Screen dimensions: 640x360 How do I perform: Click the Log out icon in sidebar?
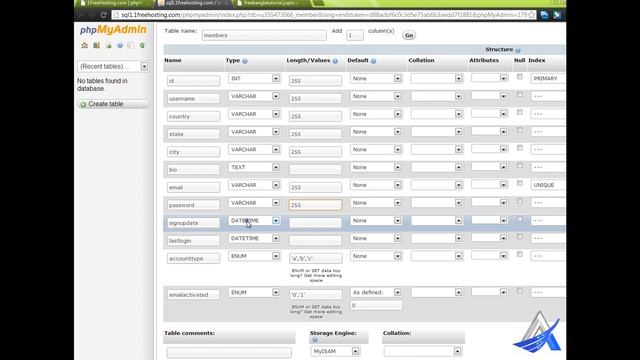(96, 45)
